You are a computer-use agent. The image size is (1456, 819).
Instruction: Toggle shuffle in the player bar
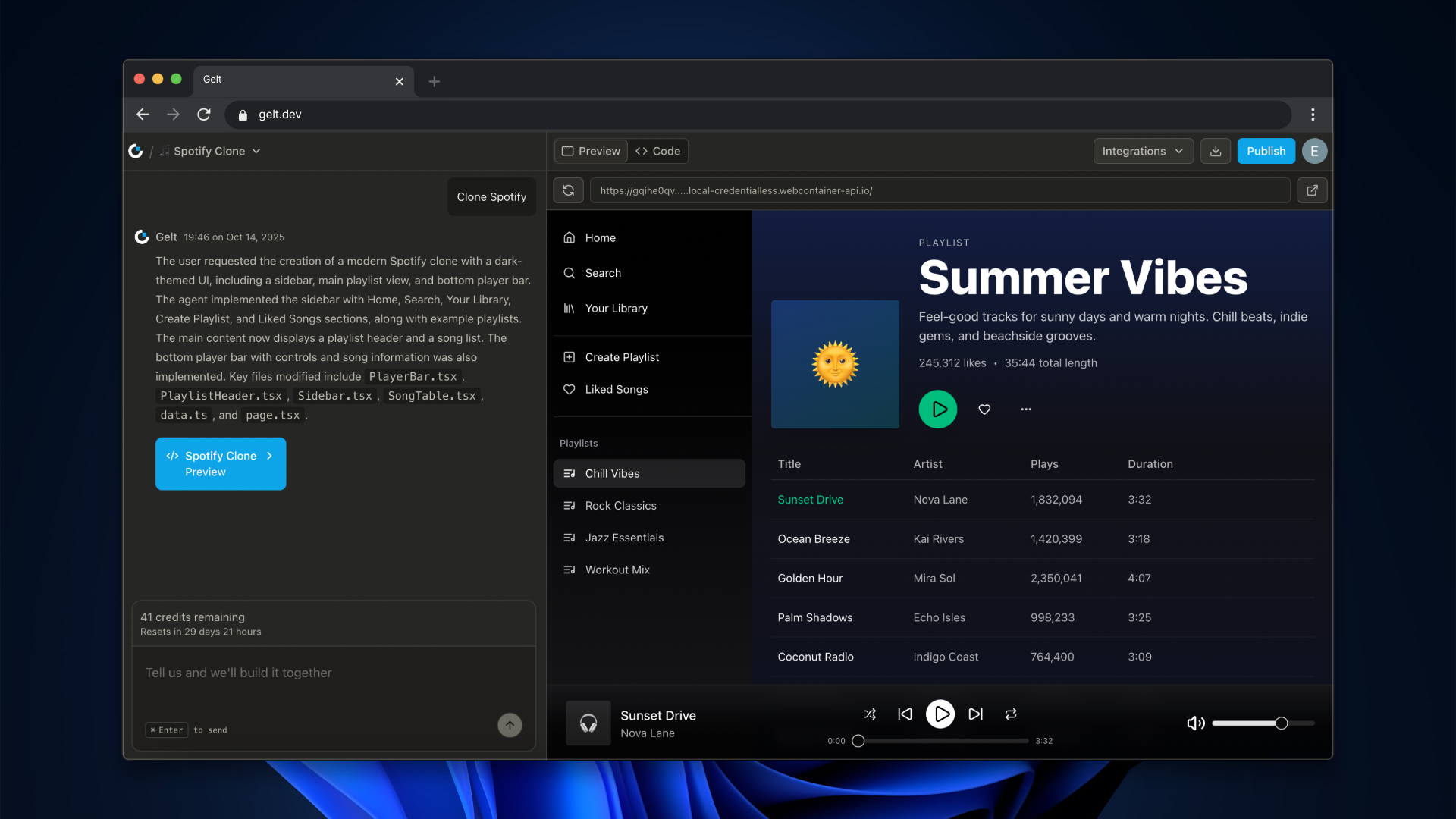[x=870, y=714]
